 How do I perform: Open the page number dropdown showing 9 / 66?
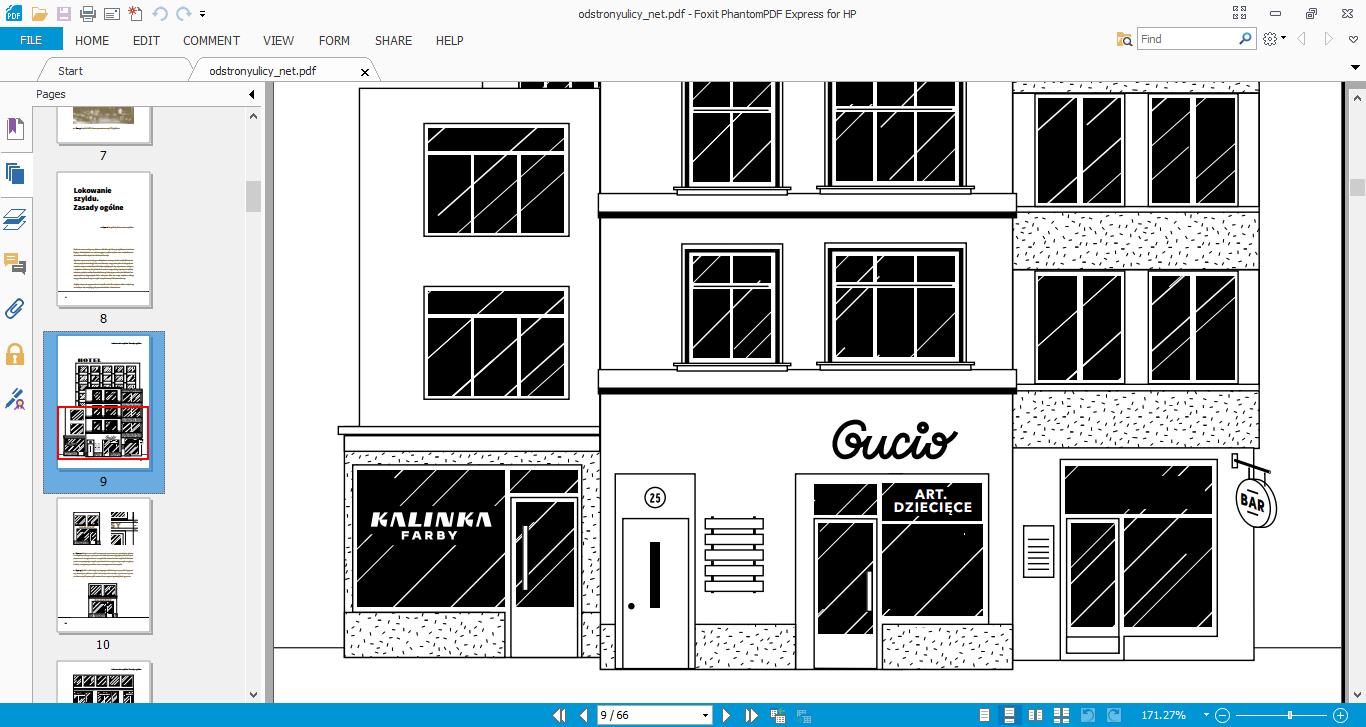[x=706, y=715]
